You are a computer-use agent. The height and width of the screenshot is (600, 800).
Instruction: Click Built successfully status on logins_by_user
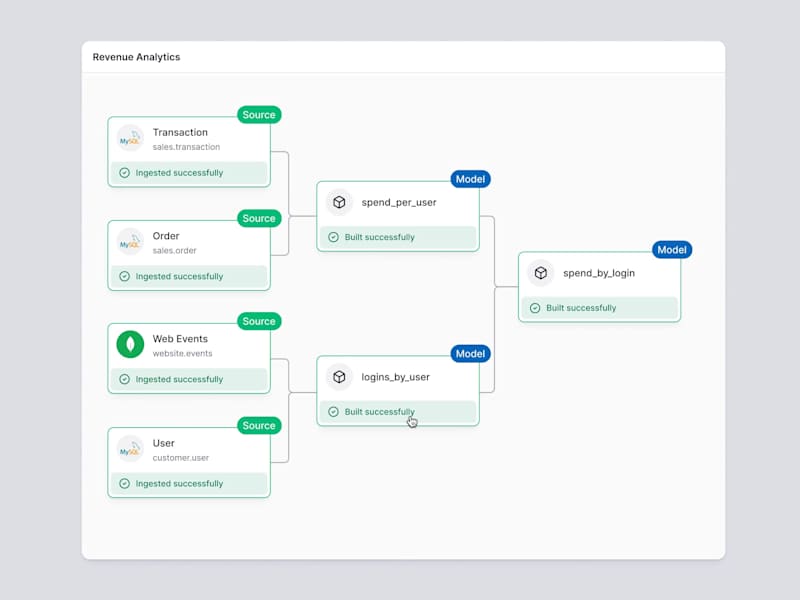(398, 412)
